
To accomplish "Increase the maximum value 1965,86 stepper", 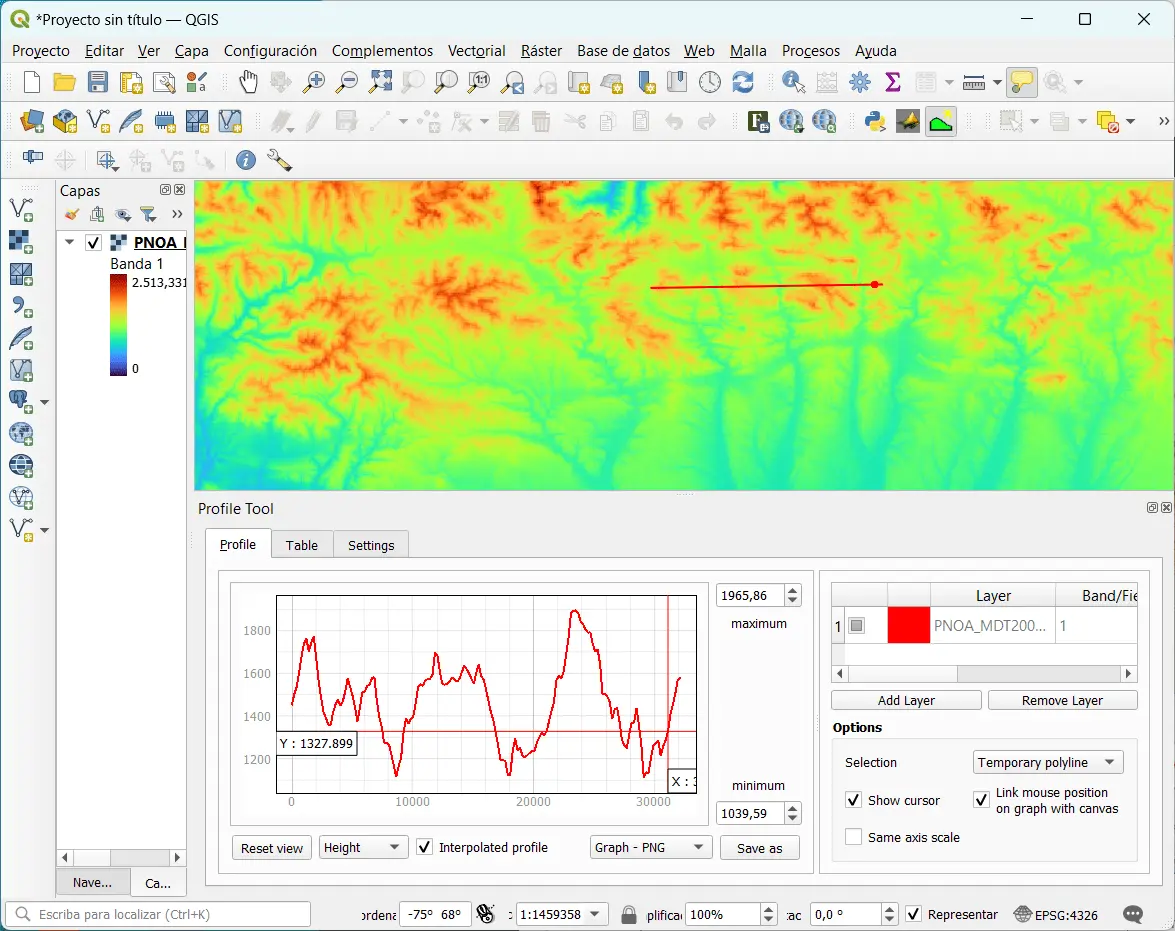I will point(793,591).
